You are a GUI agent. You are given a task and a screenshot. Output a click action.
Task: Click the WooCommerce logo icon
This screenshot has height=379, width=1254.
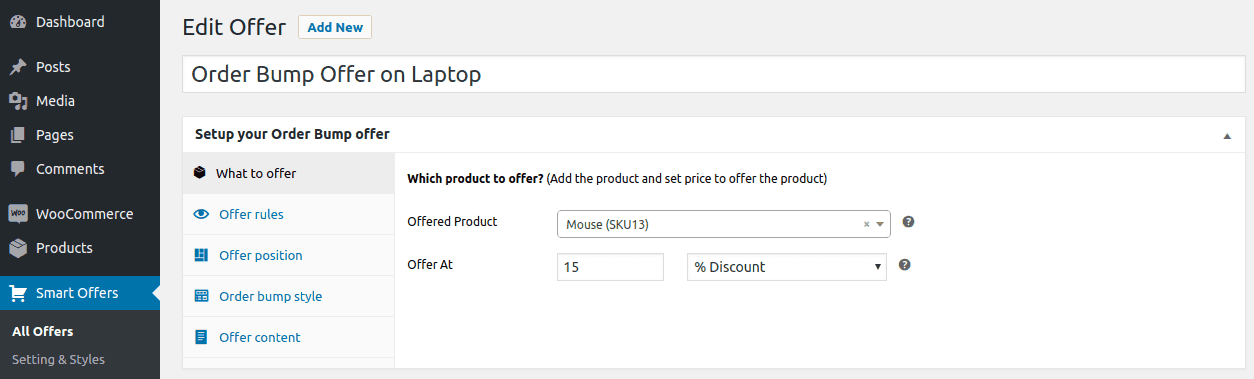point(18,214)
